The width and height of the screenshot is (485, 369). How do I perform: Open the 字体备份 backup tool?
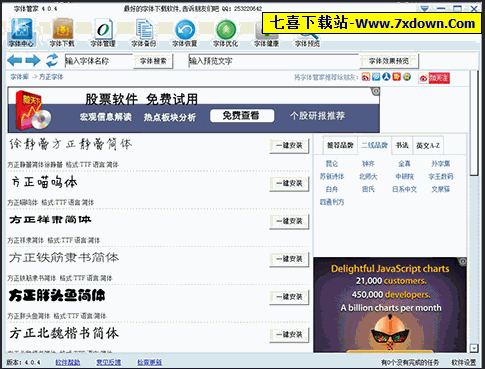(144, 33)
